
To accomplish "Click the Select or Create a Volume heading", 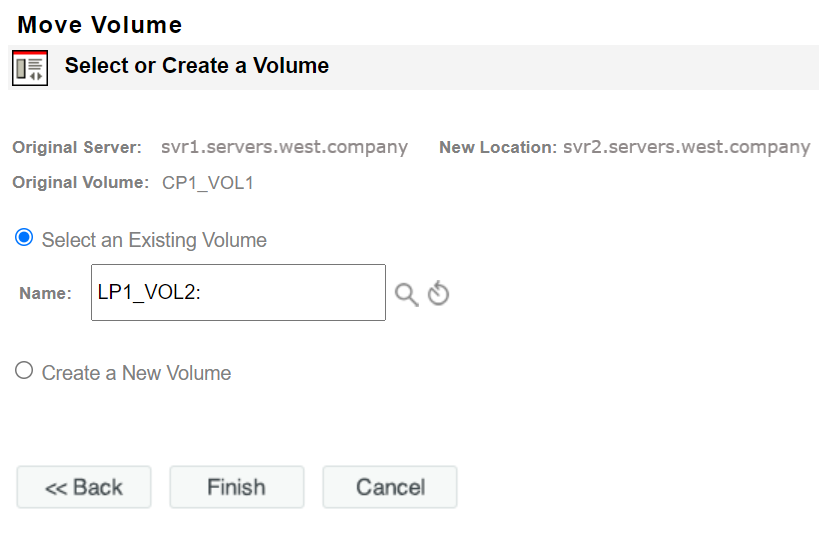I will [197, 66].
